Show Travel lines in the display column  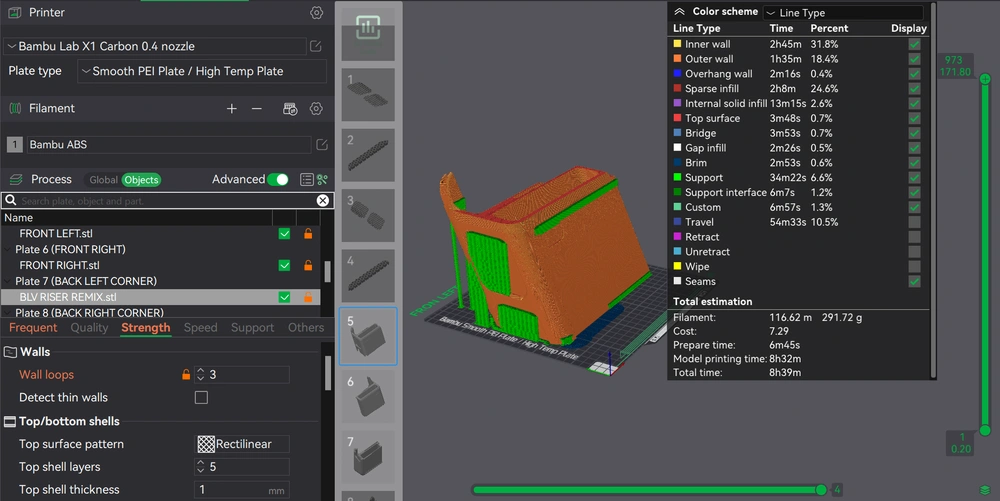click(x=914, y=222)
